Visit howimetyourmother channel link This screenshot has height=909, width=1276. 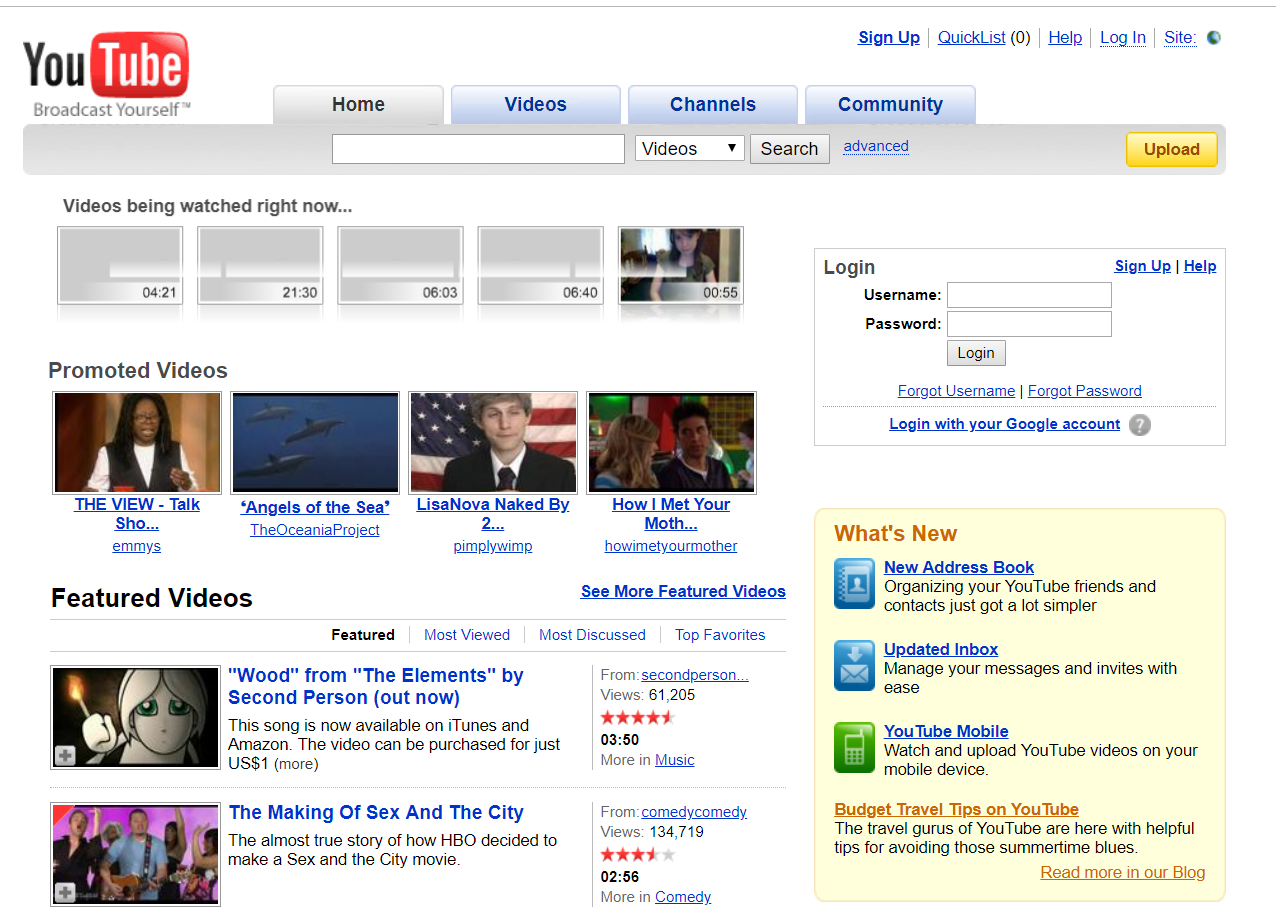coord(671,546)
